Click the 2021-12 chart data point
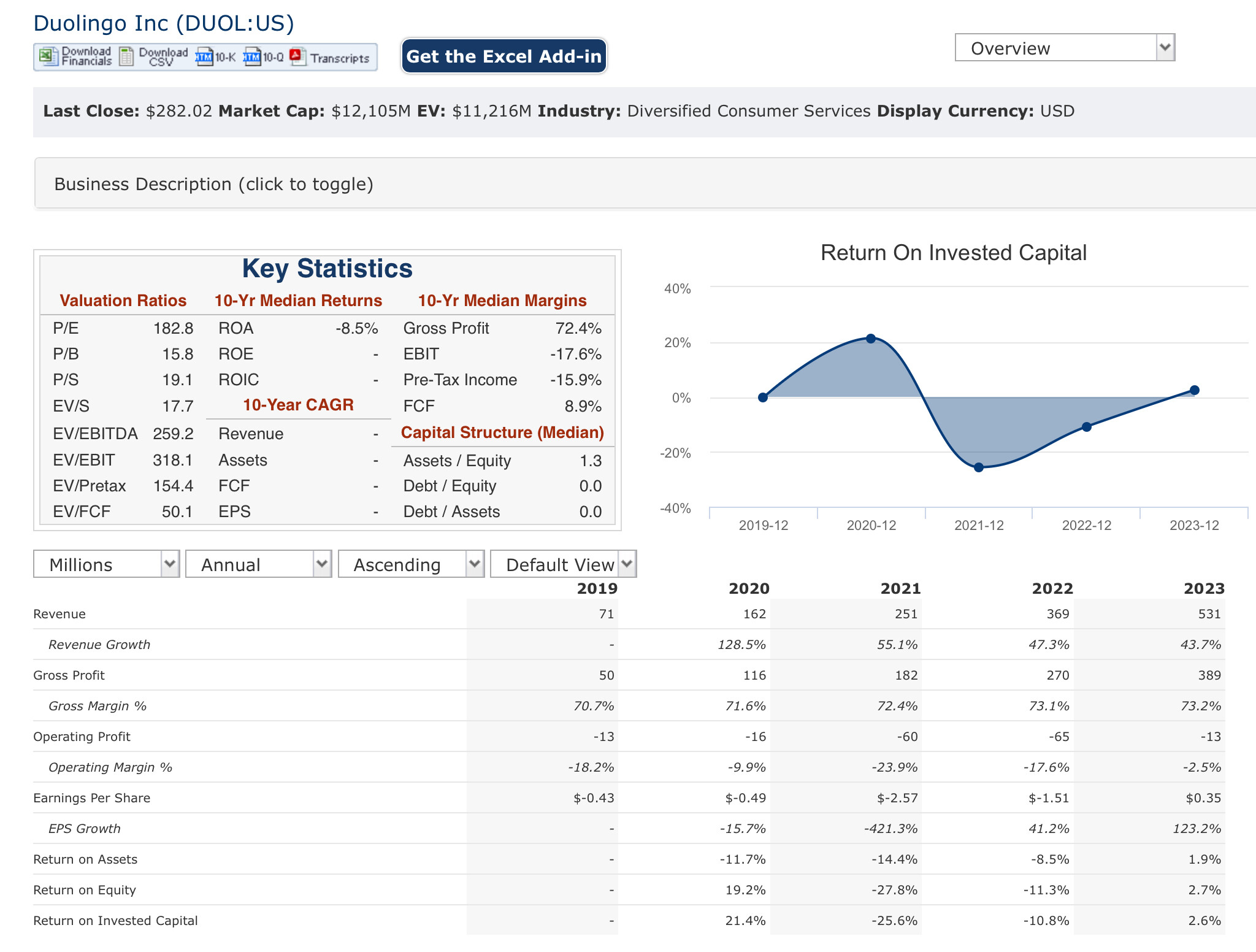Viewport: 1256px width, 952px height. click(x=979, y=467)
